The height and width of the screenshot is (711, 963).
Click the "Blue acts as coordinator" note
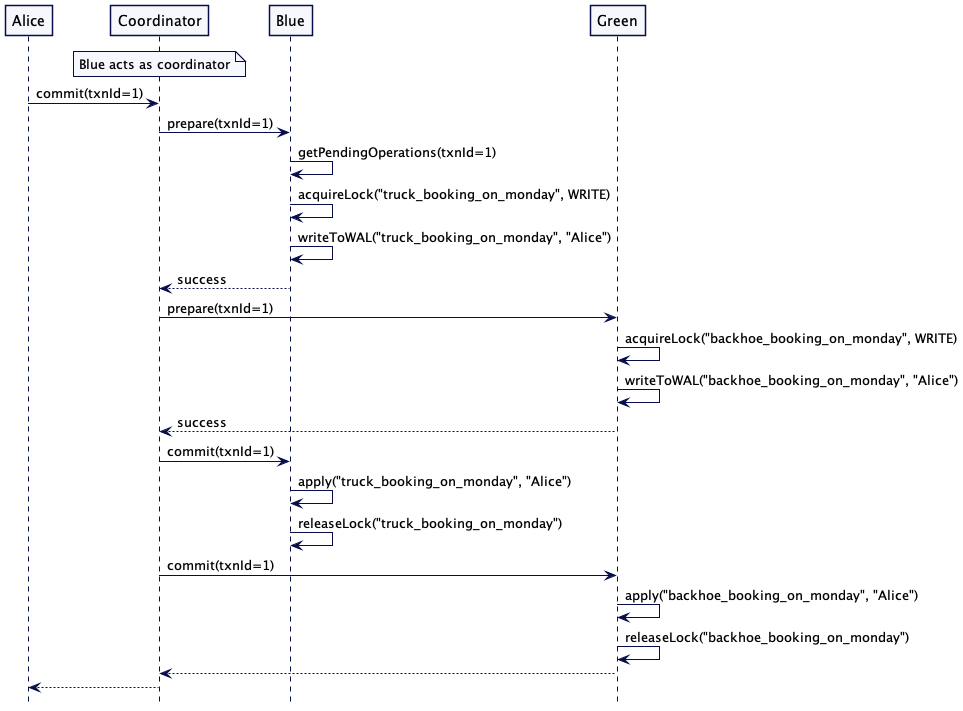click(x=159, y=65)
